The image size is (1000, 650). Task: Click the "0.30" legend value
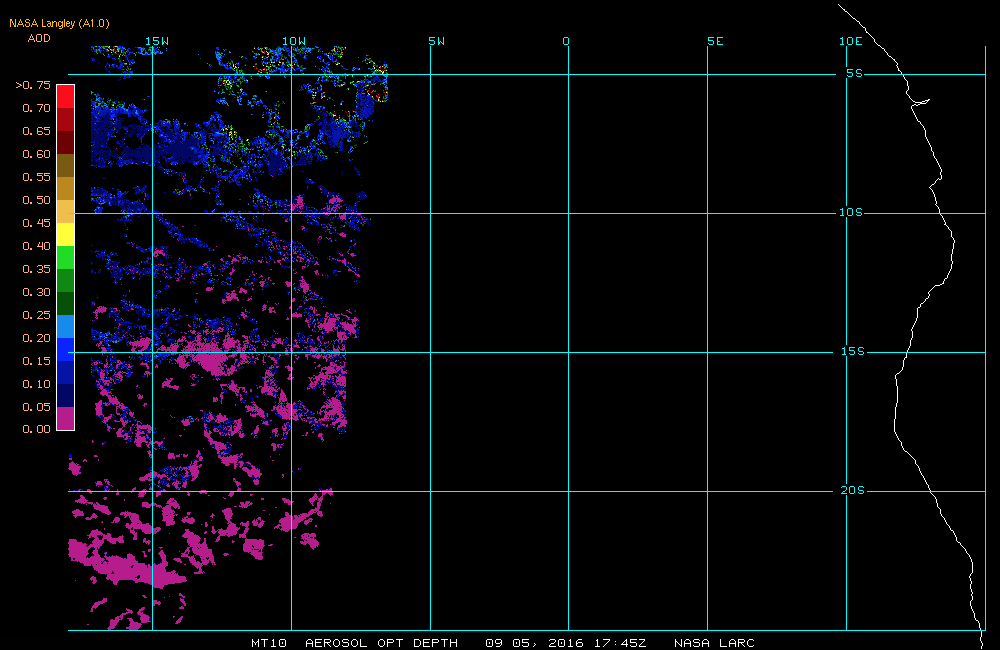36,292
